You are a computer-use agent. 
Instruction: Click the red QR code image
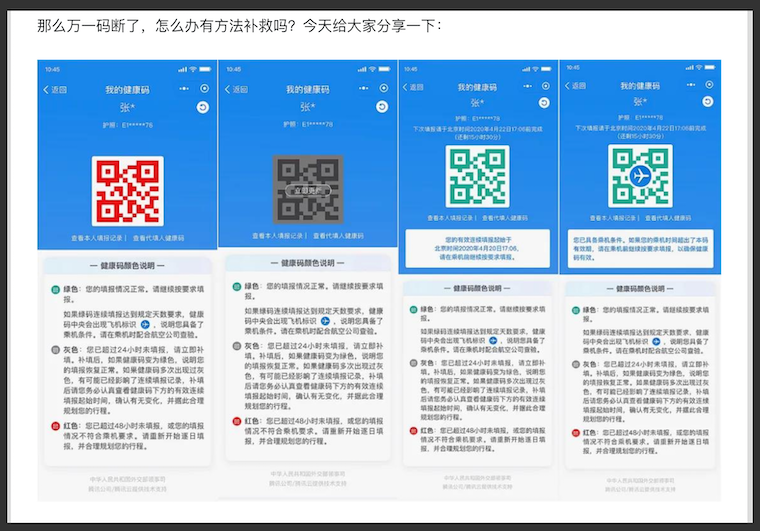126,188
